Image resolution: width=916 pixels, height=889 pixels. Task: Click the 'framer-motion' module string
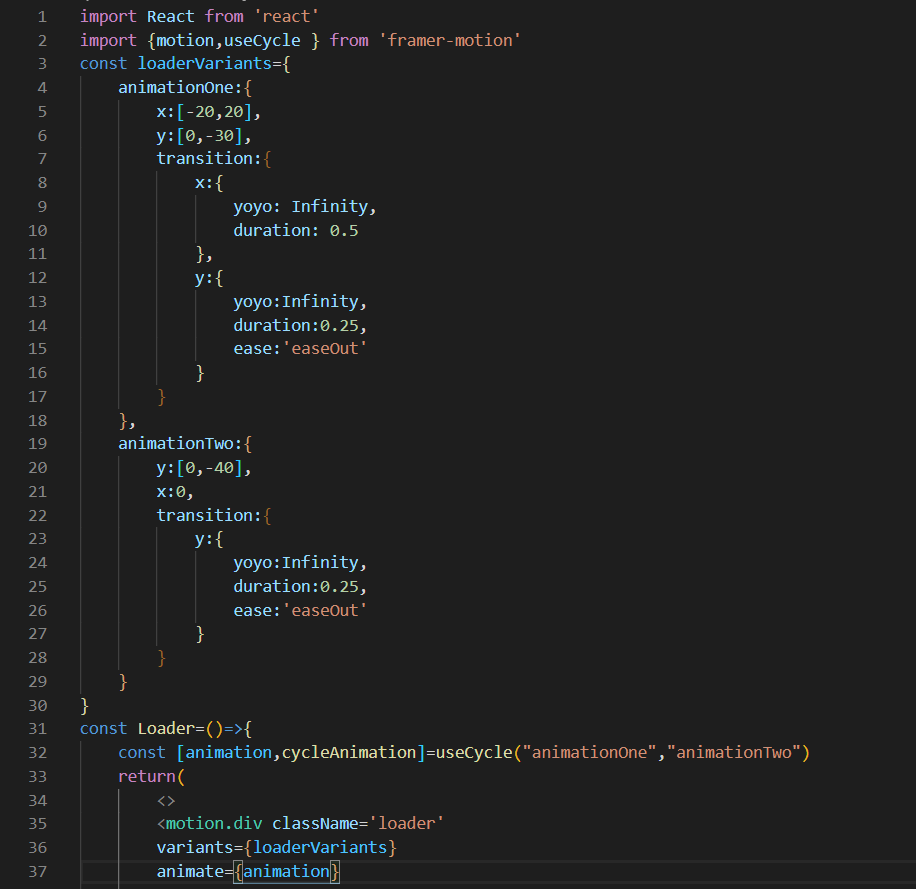(x=450, y=40)
